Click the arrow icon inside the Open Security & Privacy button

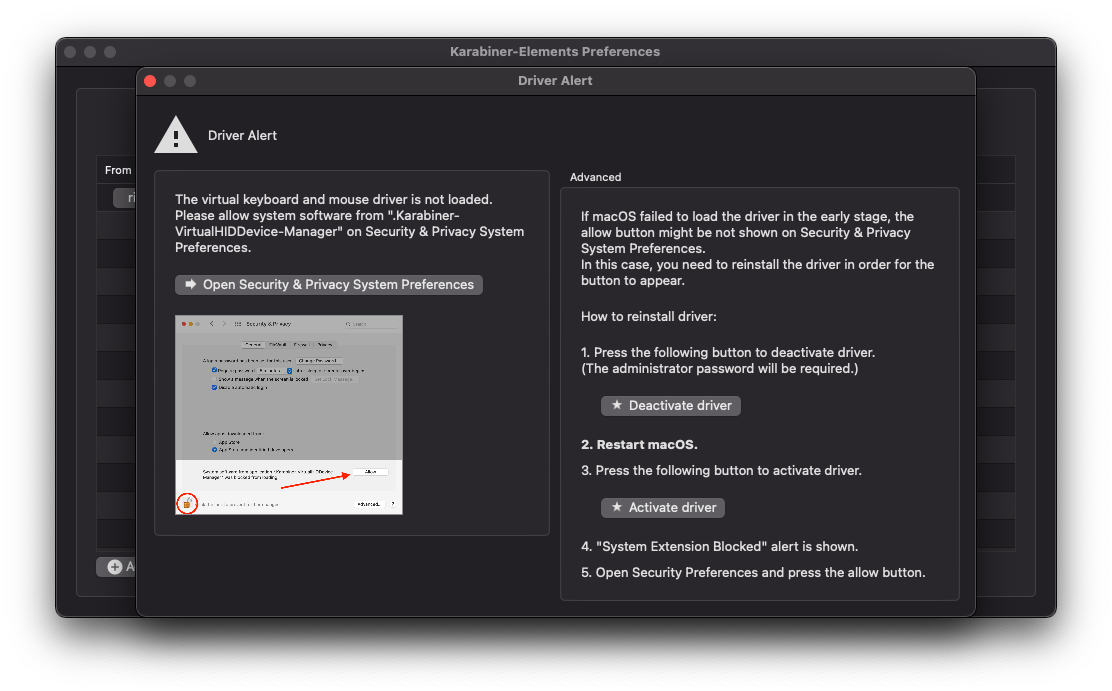click(x=190, y=284)
